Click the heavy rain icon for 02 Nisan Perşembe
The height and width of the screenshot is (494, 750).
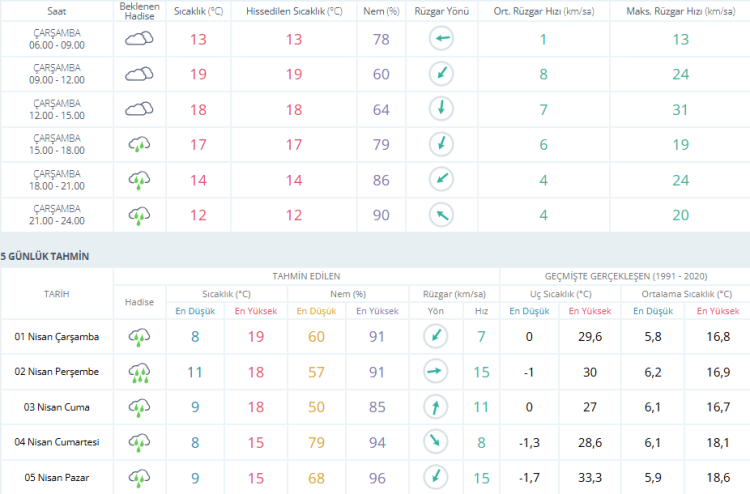[x=139, y=373]
